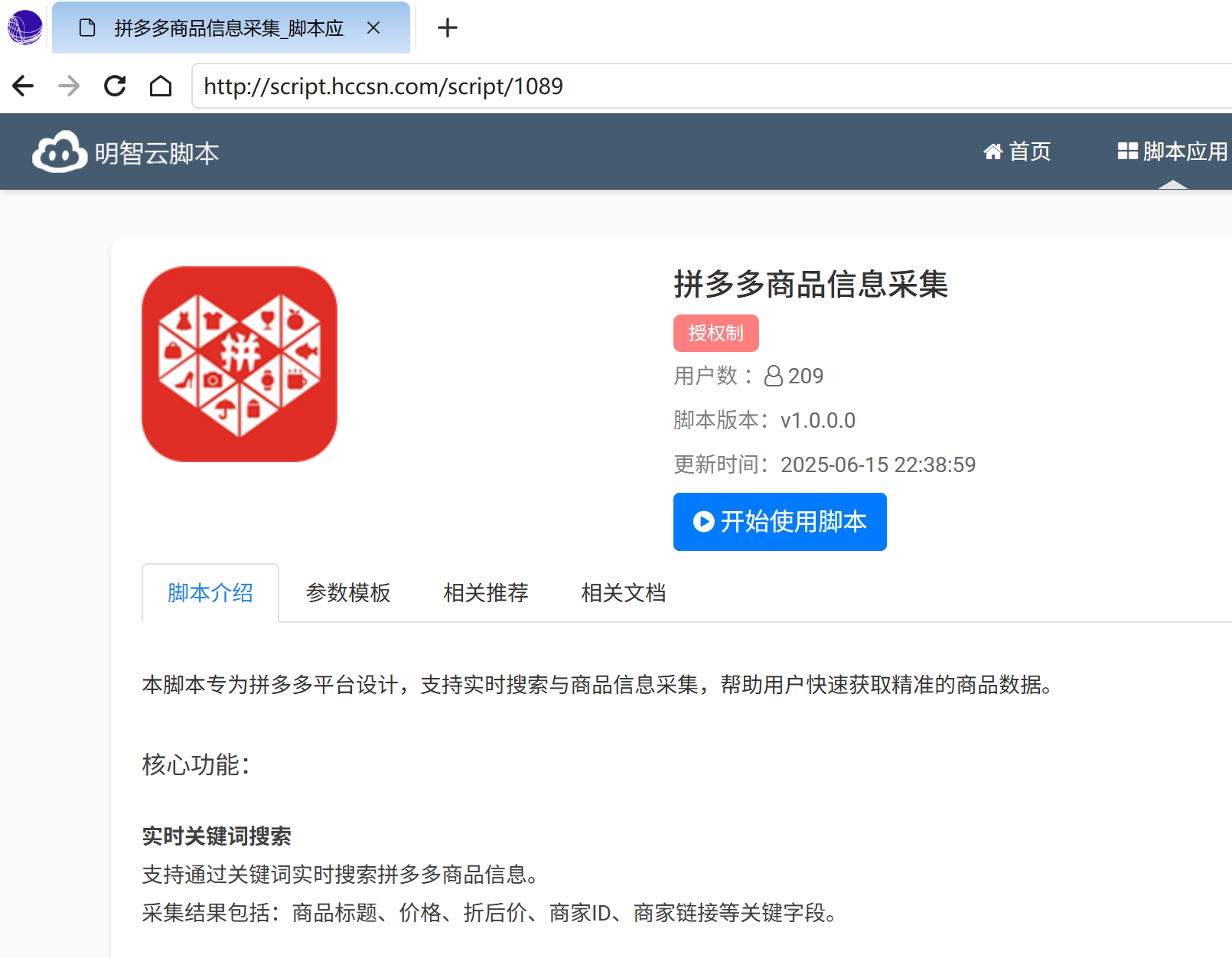The height and width of the screenshot is (958, 1232).
Task: Switch to the 参数模板 tab
Action: [348, 593]
